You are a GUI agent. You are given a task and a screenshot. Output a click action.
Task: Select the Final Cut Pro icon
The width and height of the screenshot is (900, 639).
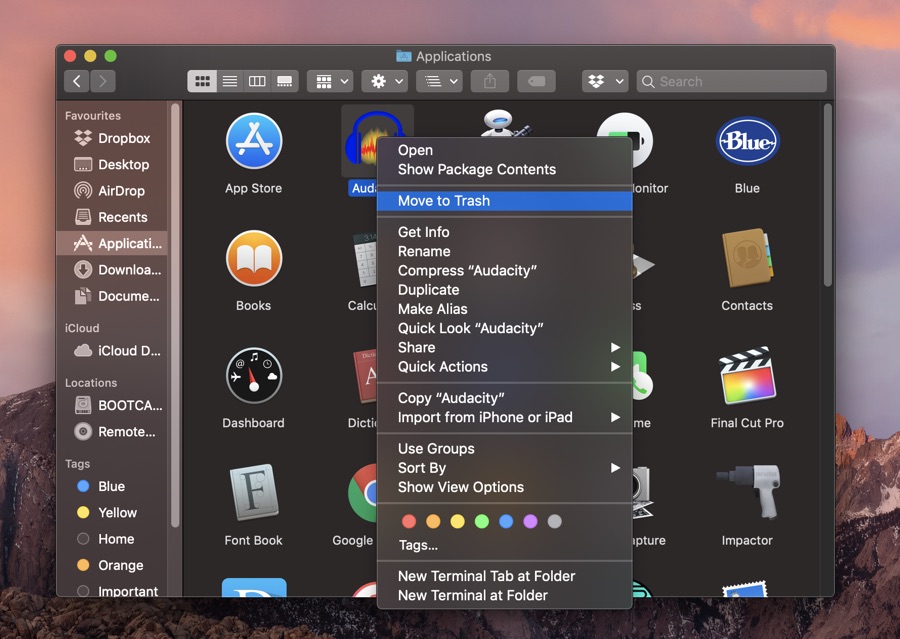click(747, 375)
